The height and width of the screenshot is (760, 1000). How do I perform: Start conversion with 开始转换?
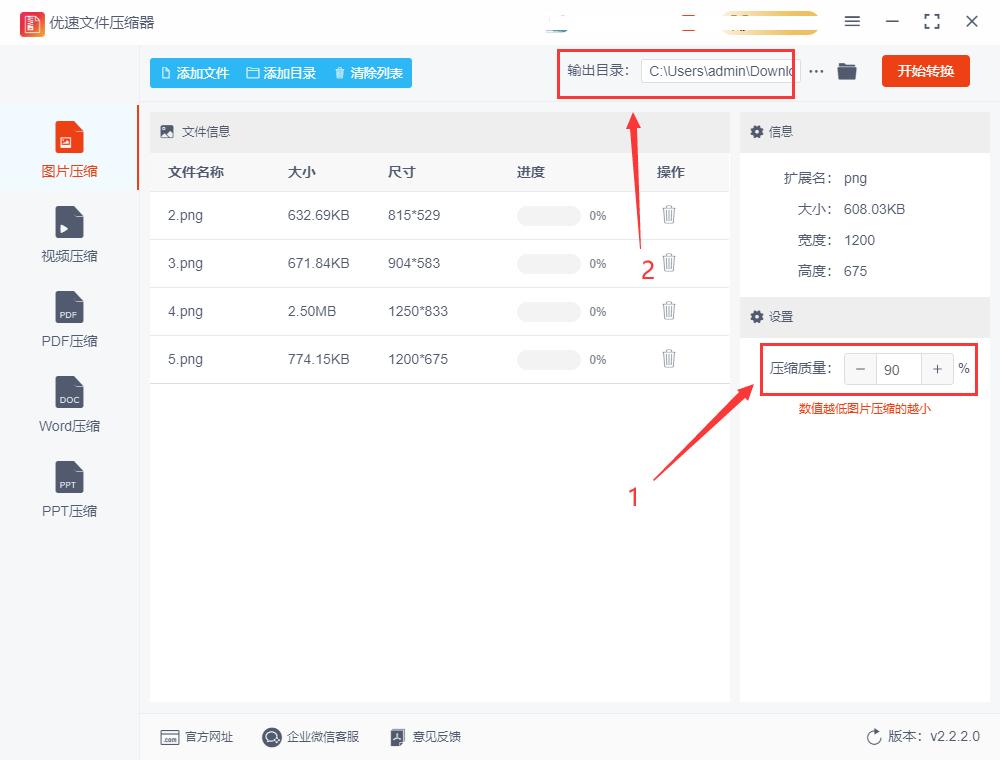pyautogui.click(x=925, y=71)
